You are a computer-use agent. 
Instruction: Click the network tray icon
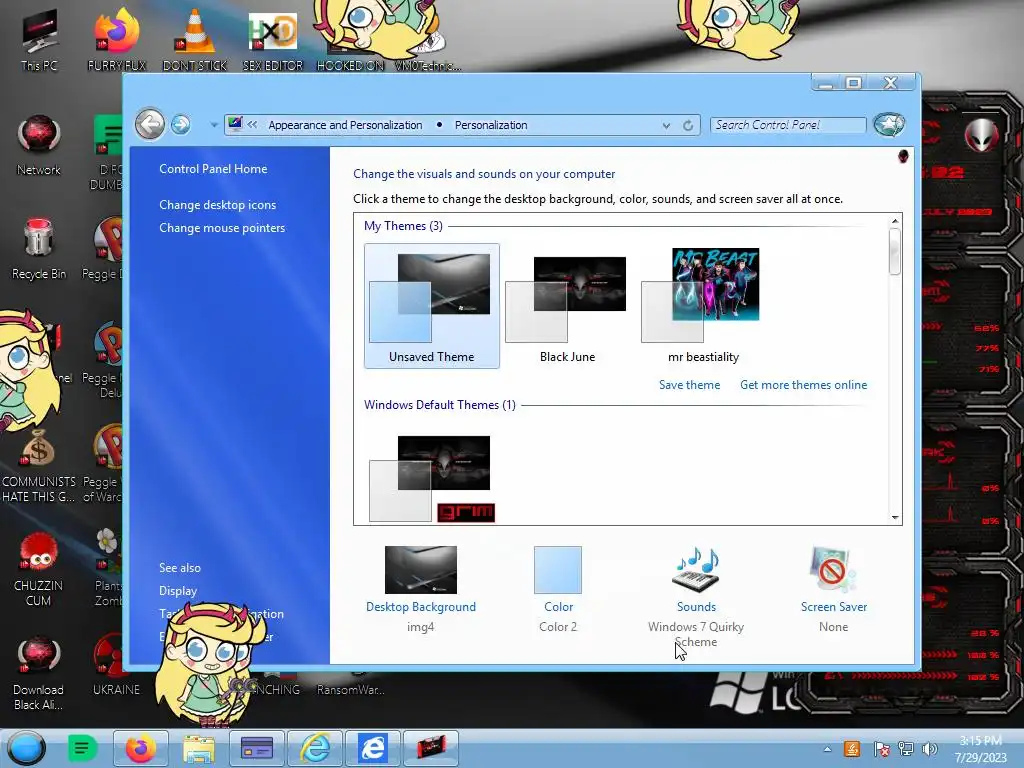[x=906, y=749]
